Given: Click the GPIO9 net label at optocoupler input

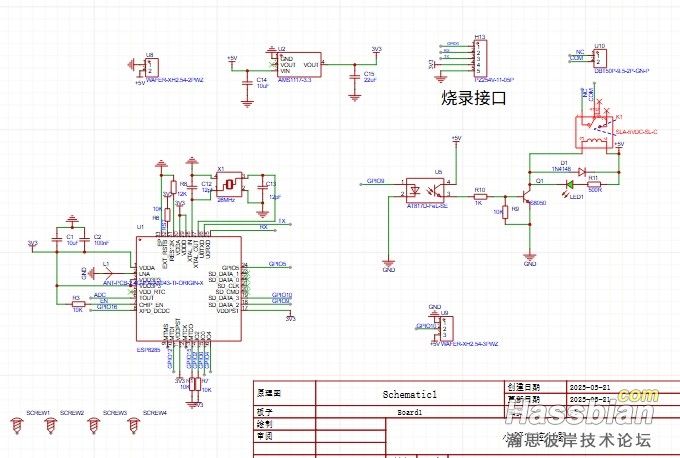Looking at the screenshot, I should point(376,180).
